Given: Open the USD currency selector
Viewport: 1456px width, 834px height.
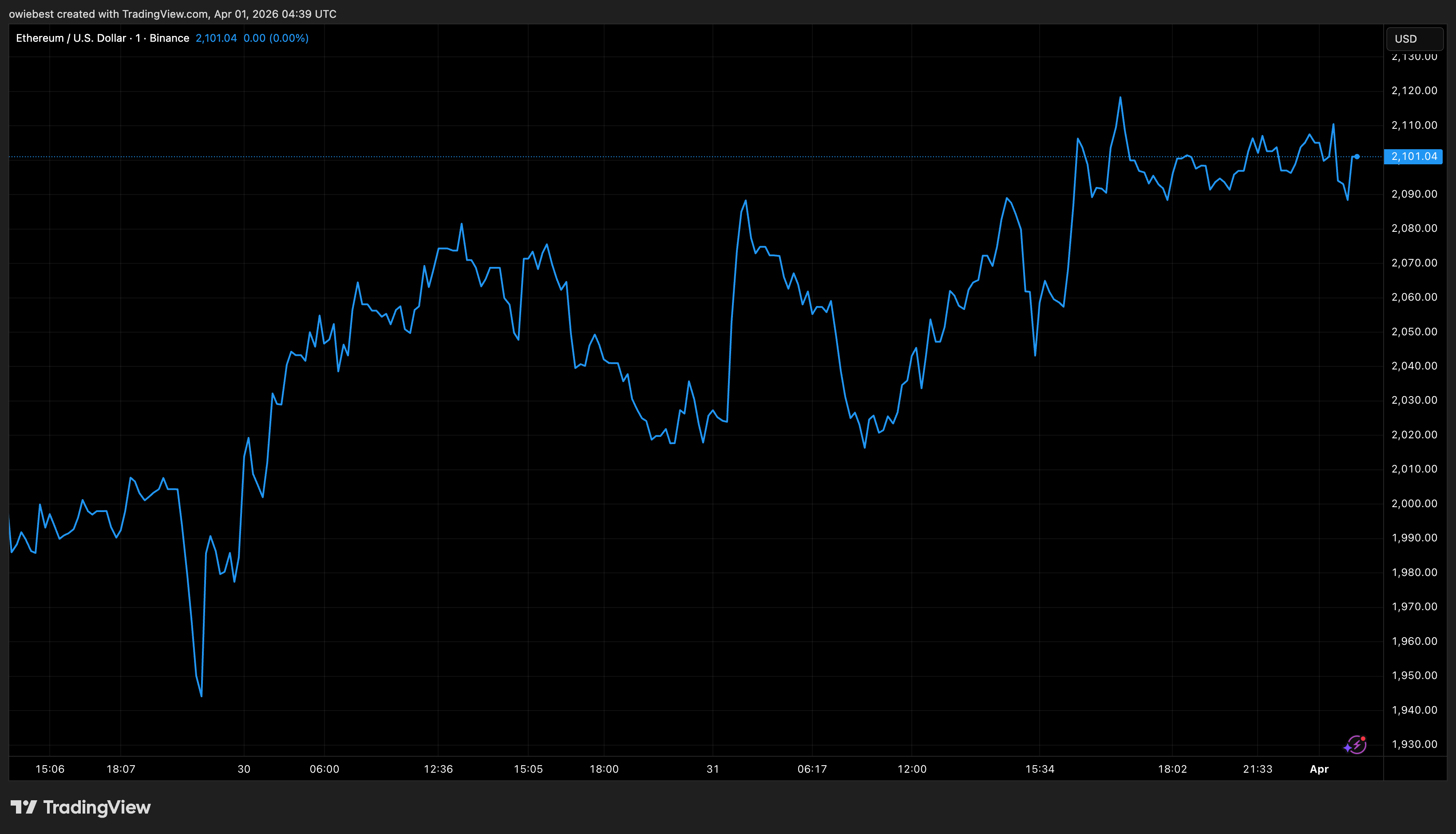Looking at the screenshot, I should click(1414, 39).
